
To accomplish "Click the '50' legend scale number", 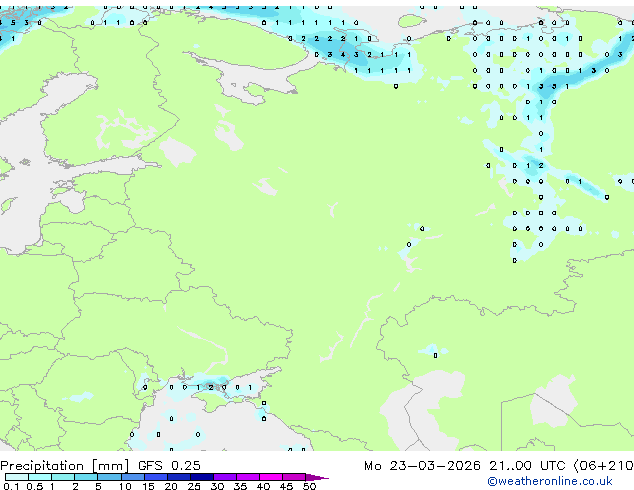I will click(309, 486).
